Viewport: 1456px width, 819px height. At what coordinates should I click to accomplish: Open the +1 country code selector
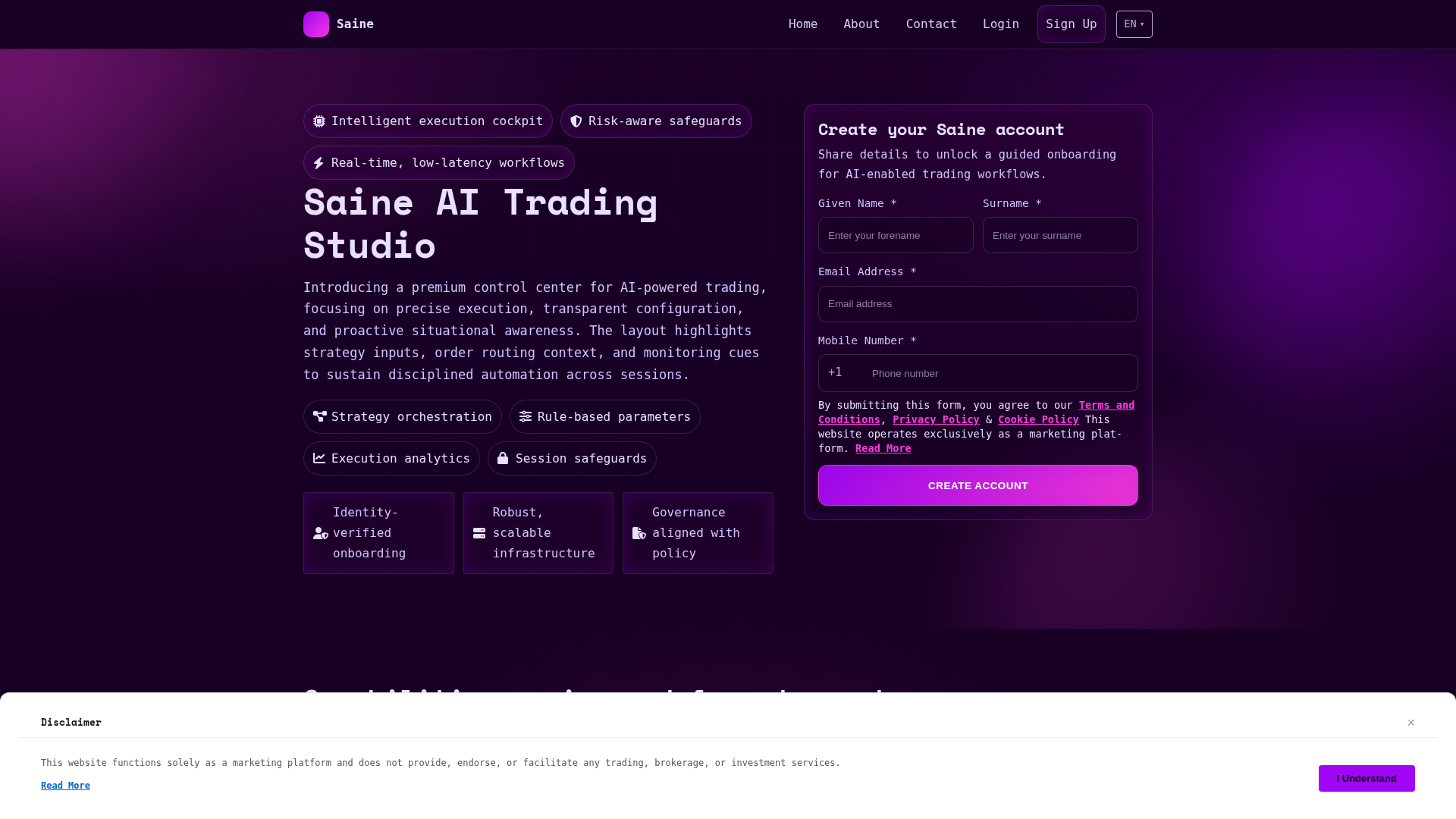click(835, 372)
